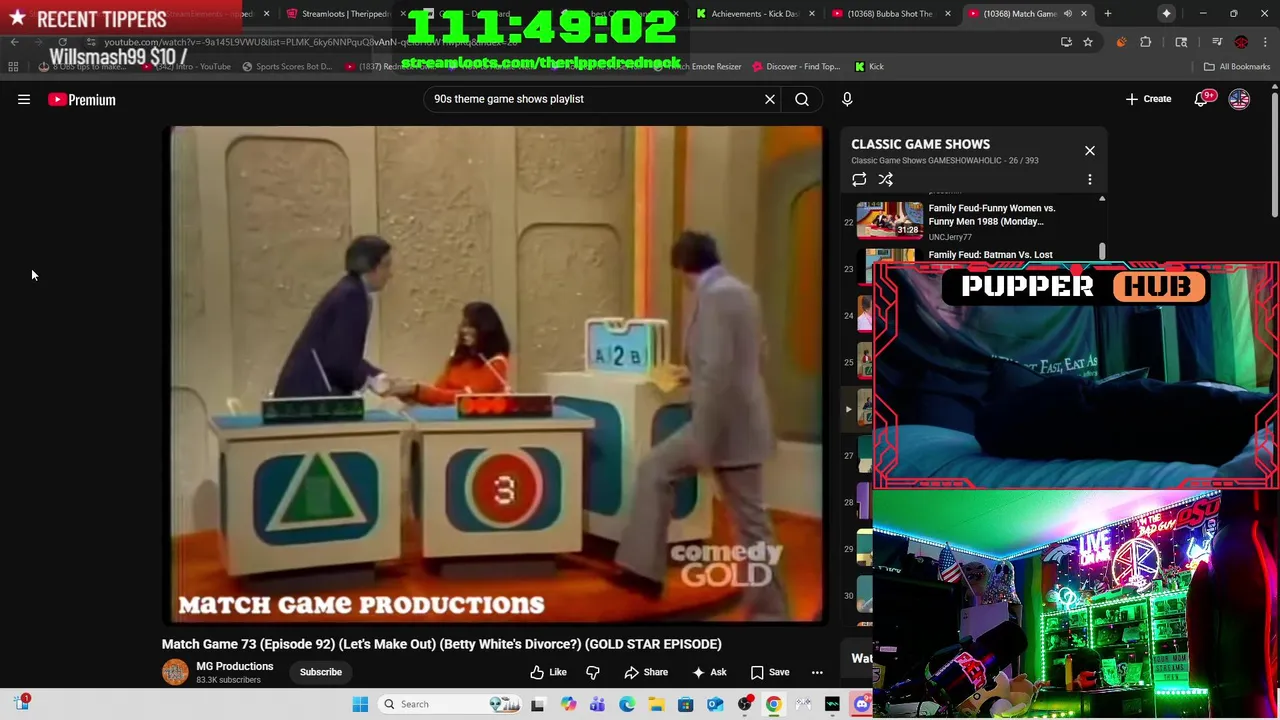Open MG Productions channel avatar

coord(175,672)
